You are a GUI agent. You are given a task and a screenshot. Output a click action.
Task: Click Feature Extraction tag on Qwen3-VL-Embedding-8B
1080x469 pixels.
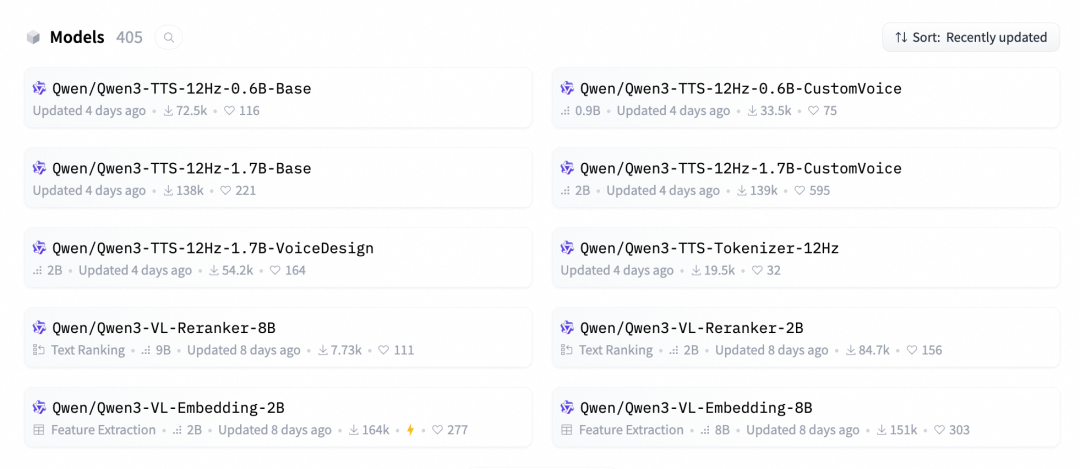click(x=631, y=431)
